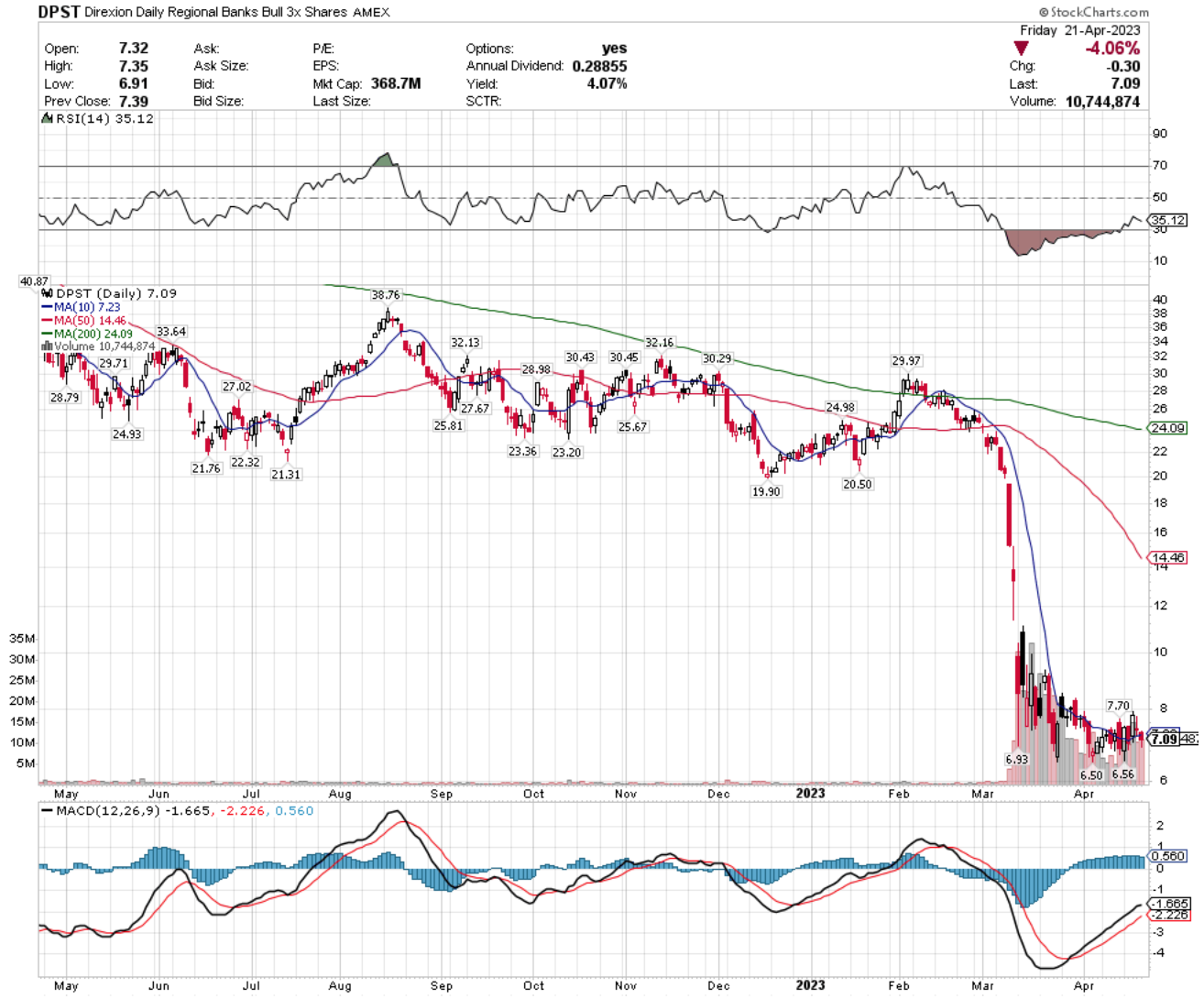
Task: Click the 24.09 green axis tag on right
Action: point(1167,428)
